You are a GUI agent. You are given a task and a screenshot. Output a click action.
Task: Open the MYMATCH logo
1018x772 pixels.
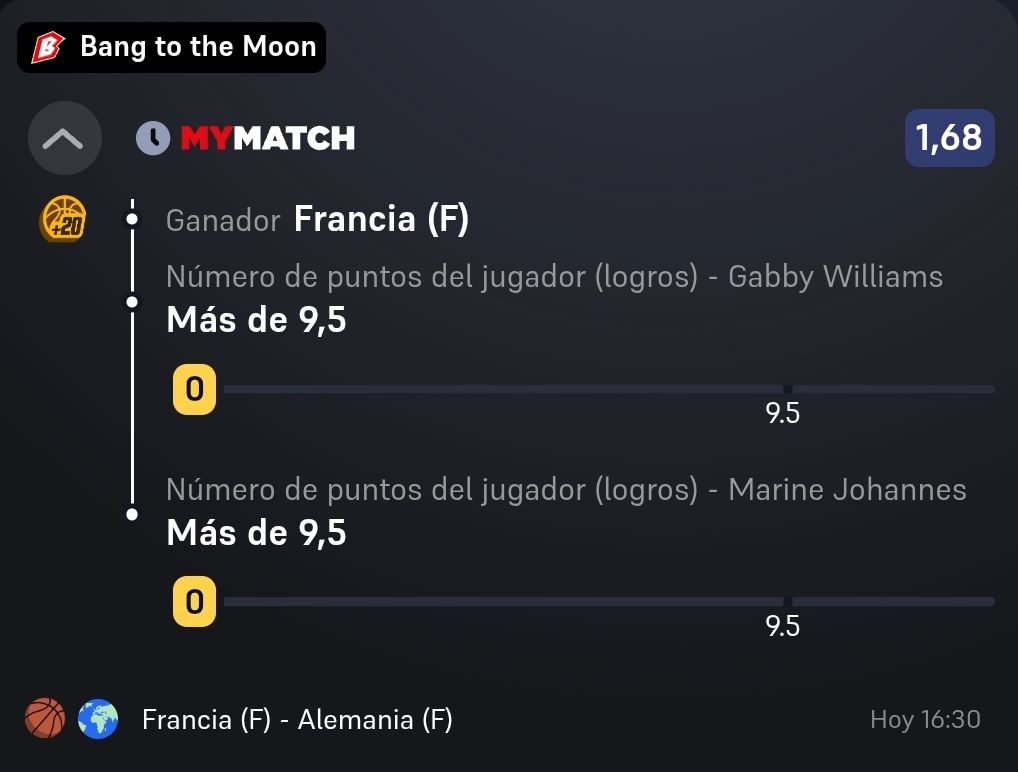[267, 138]
